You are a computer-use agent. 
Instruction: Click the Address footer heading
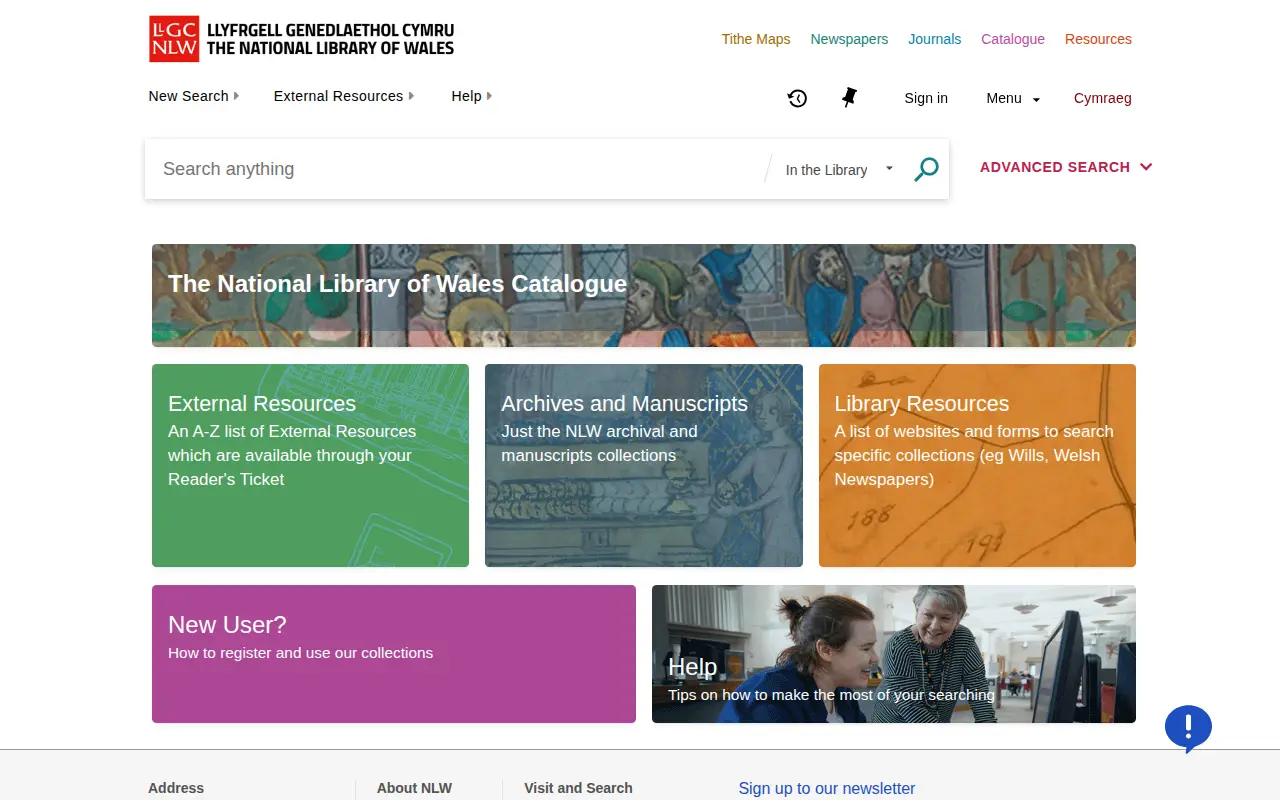coord(176,788)
